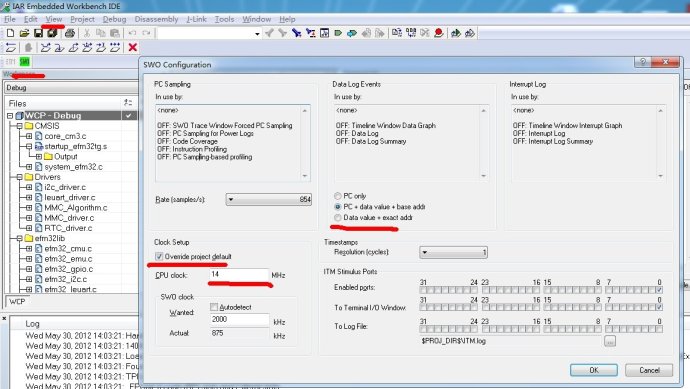Click the Compile toolbar icon

pyautogui.click(x=396, y=33)
